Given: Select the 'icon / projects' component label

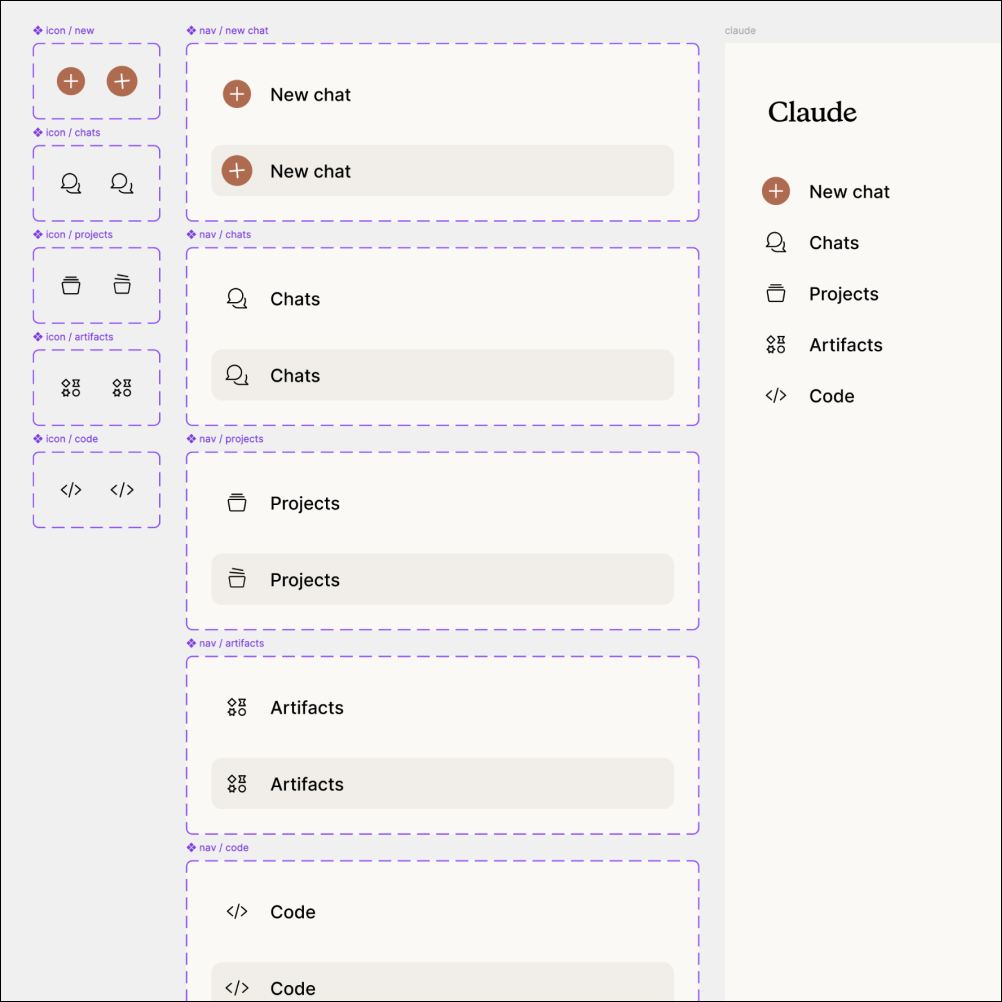Looking at the screenshot, I should coord(73,235).
